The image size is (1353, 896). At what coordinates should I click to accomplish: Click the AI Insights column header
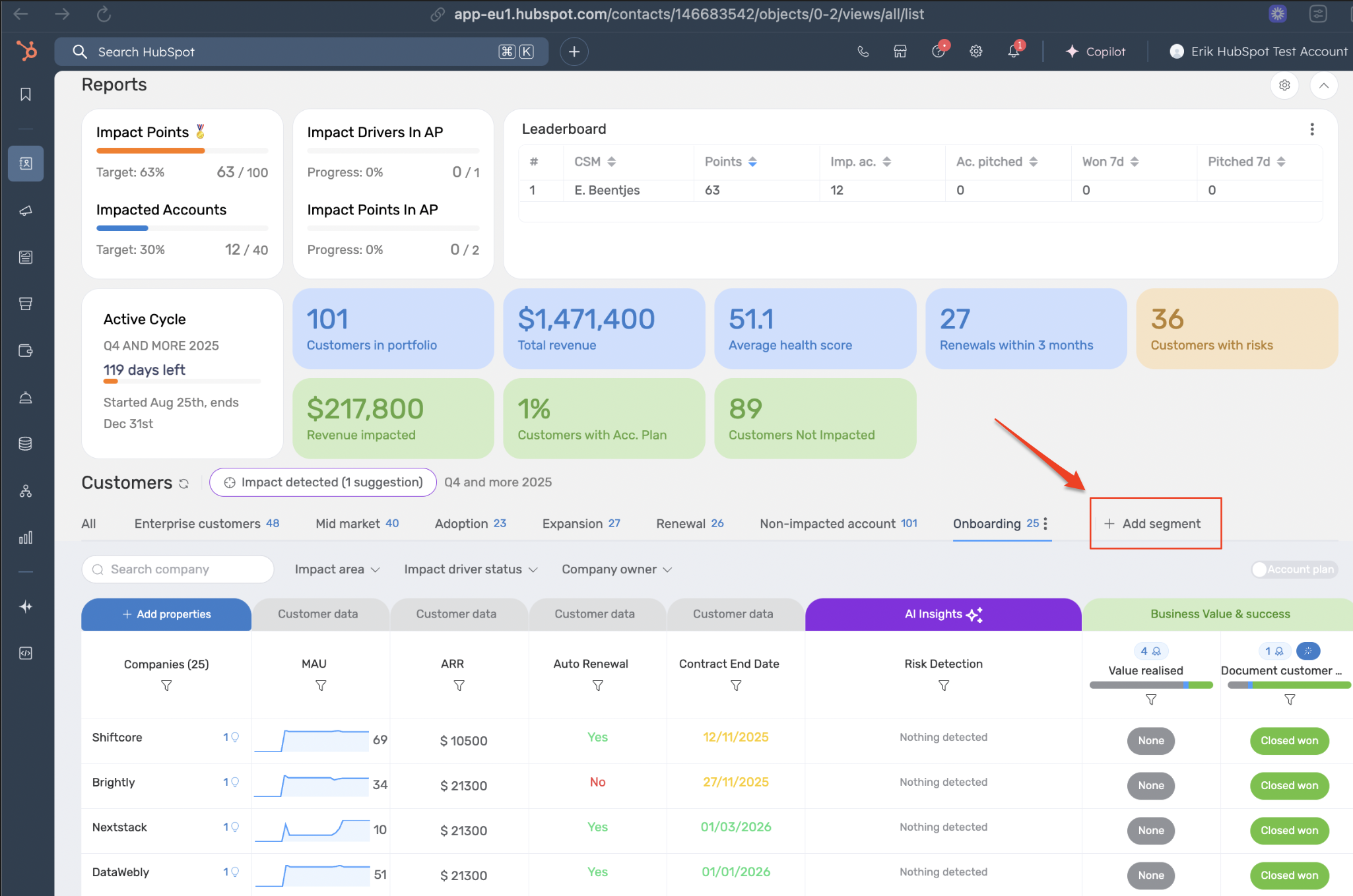(x=943, y=614)
